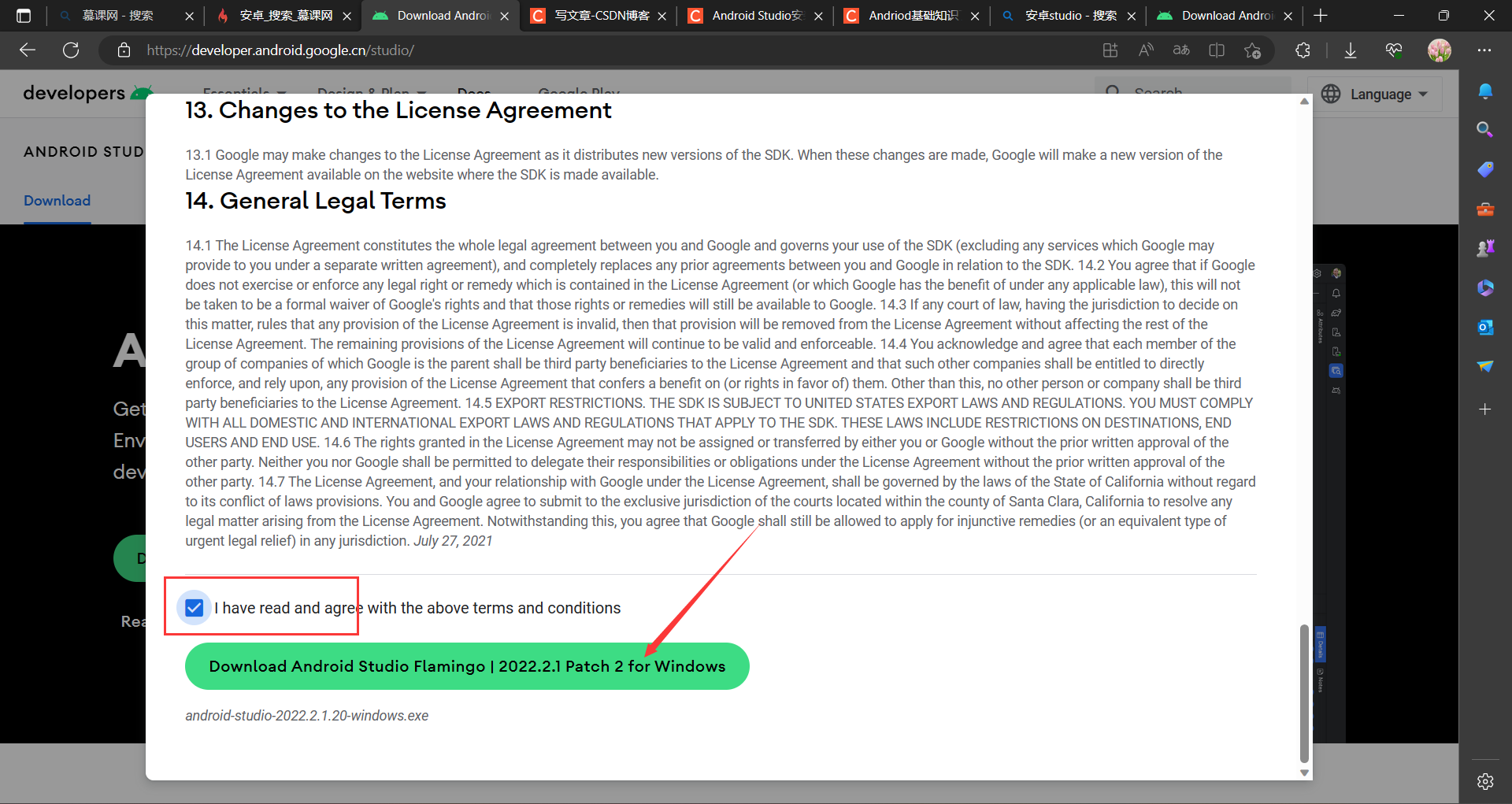Viewport: 1512px width, 804px height.
Task: Open the sidebar notification bell icon
Action: pyautogui.click(x=1485, y=91)
